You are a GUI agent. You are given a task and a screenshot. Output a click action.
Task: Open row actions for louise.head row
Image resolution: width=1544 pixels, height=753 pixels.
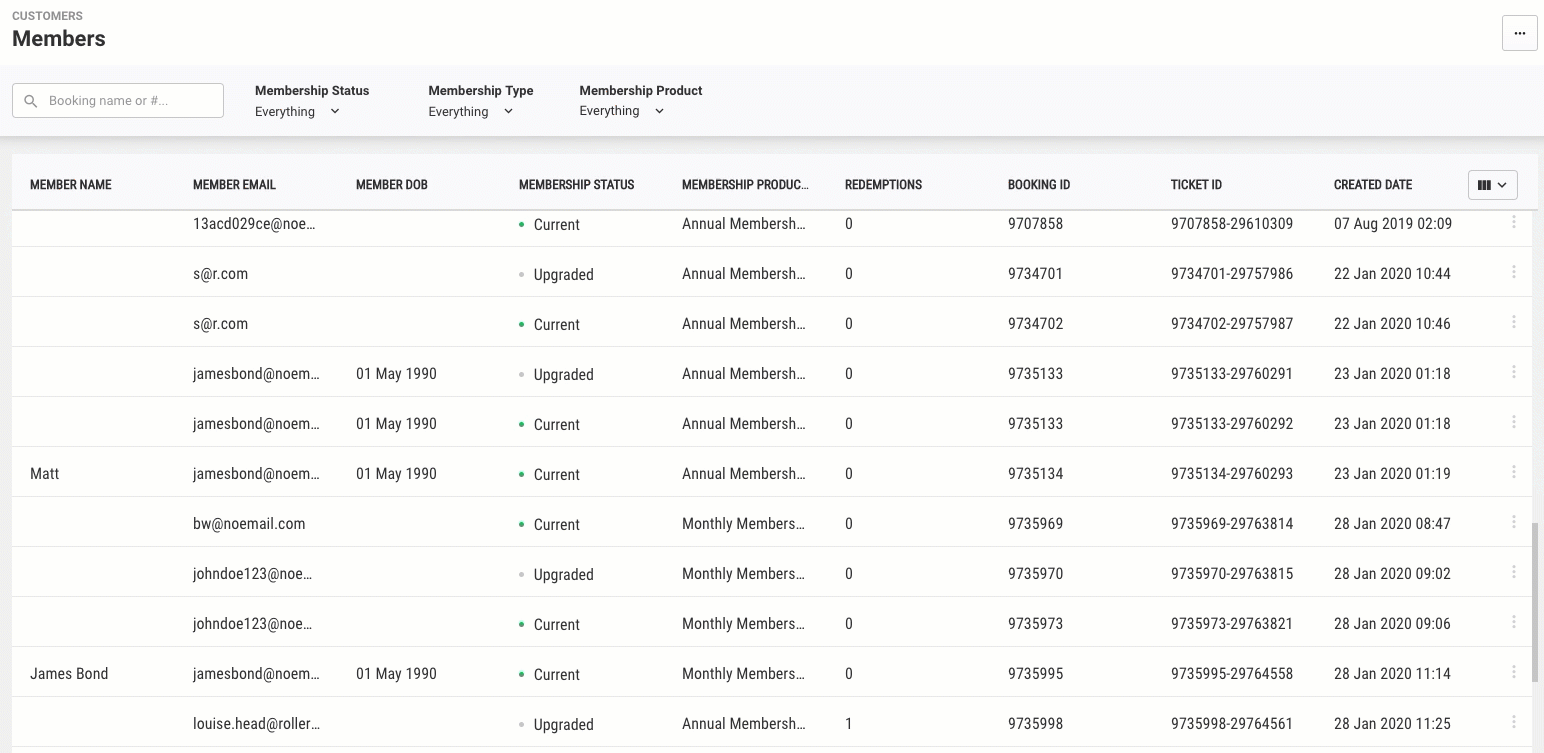tap(1514, 722)
